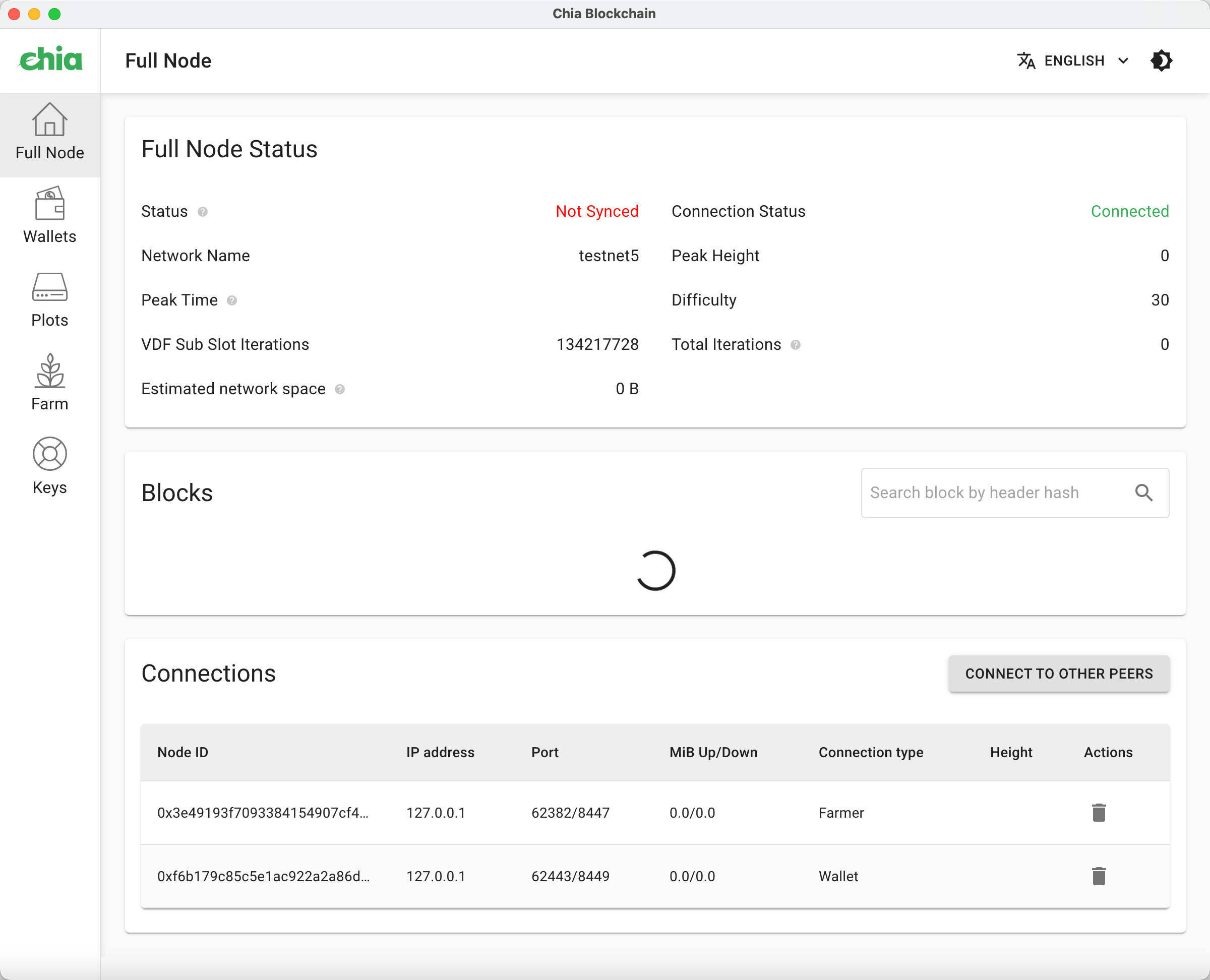Click the Full Node page title
The height and width of the screenshot is (980, 1210).
pos(168,60)
